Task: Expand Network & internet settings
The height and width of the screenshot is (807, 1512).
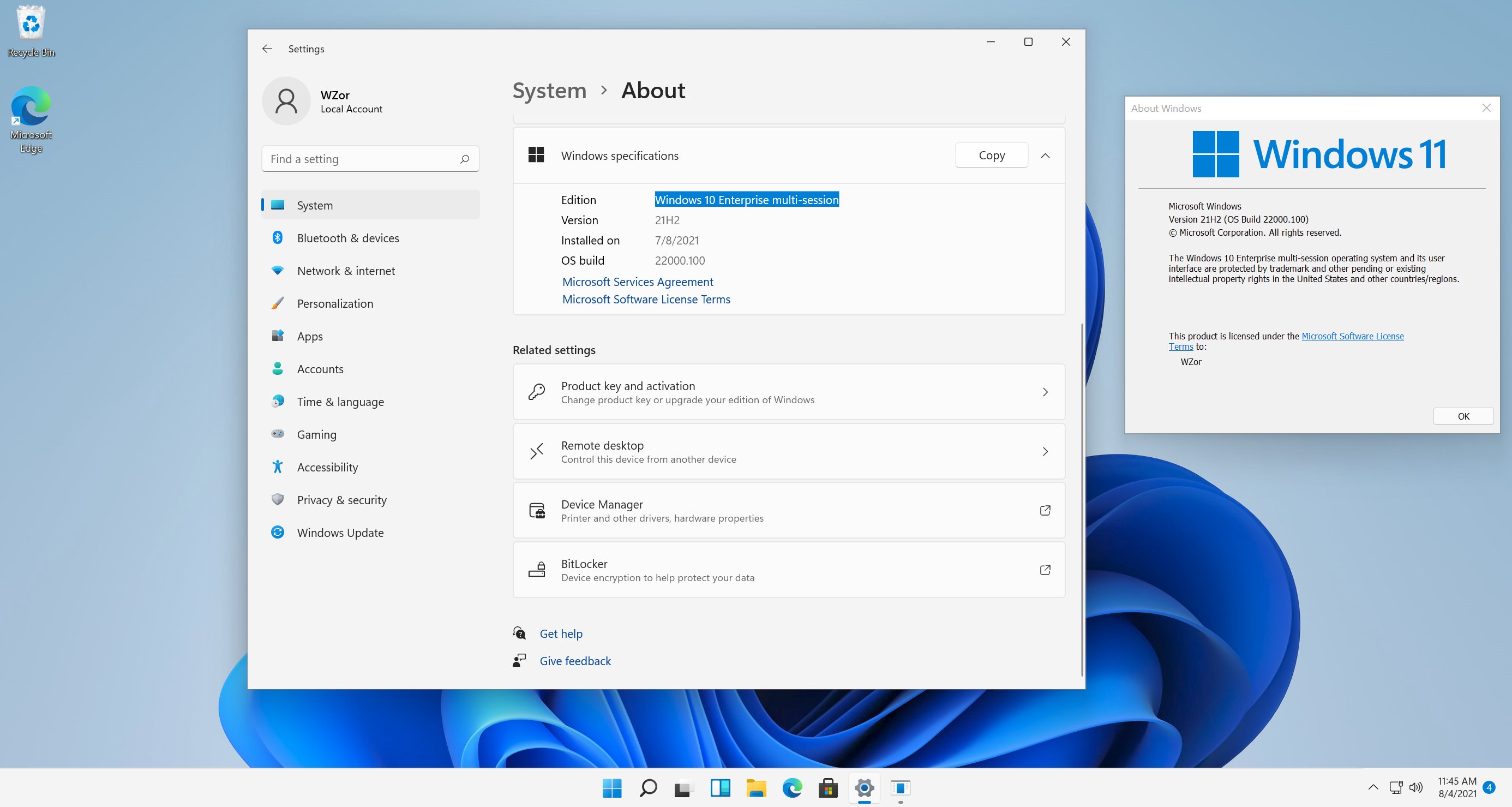Action: (346, 271)
